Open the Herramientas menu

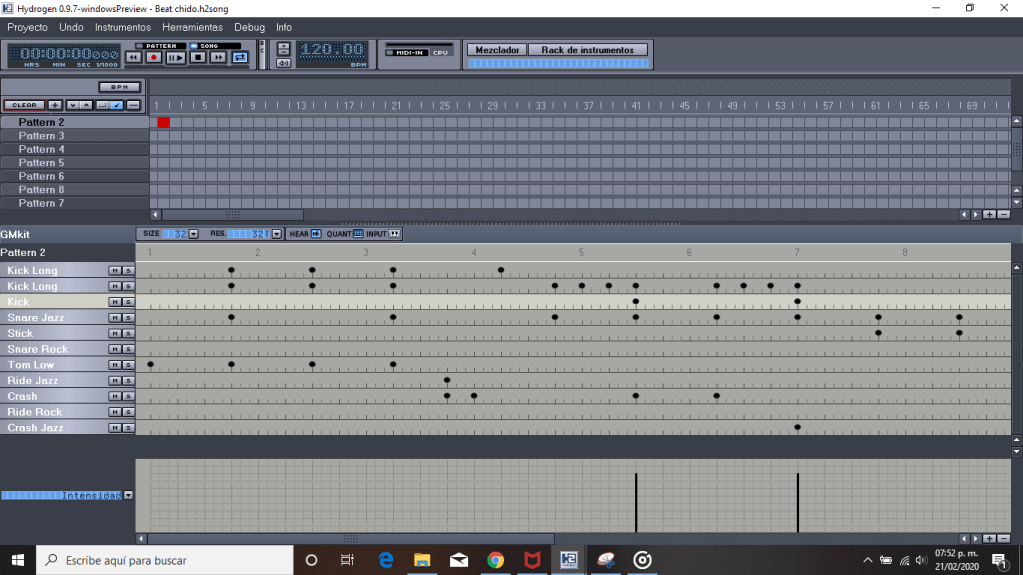pos(193,27)
